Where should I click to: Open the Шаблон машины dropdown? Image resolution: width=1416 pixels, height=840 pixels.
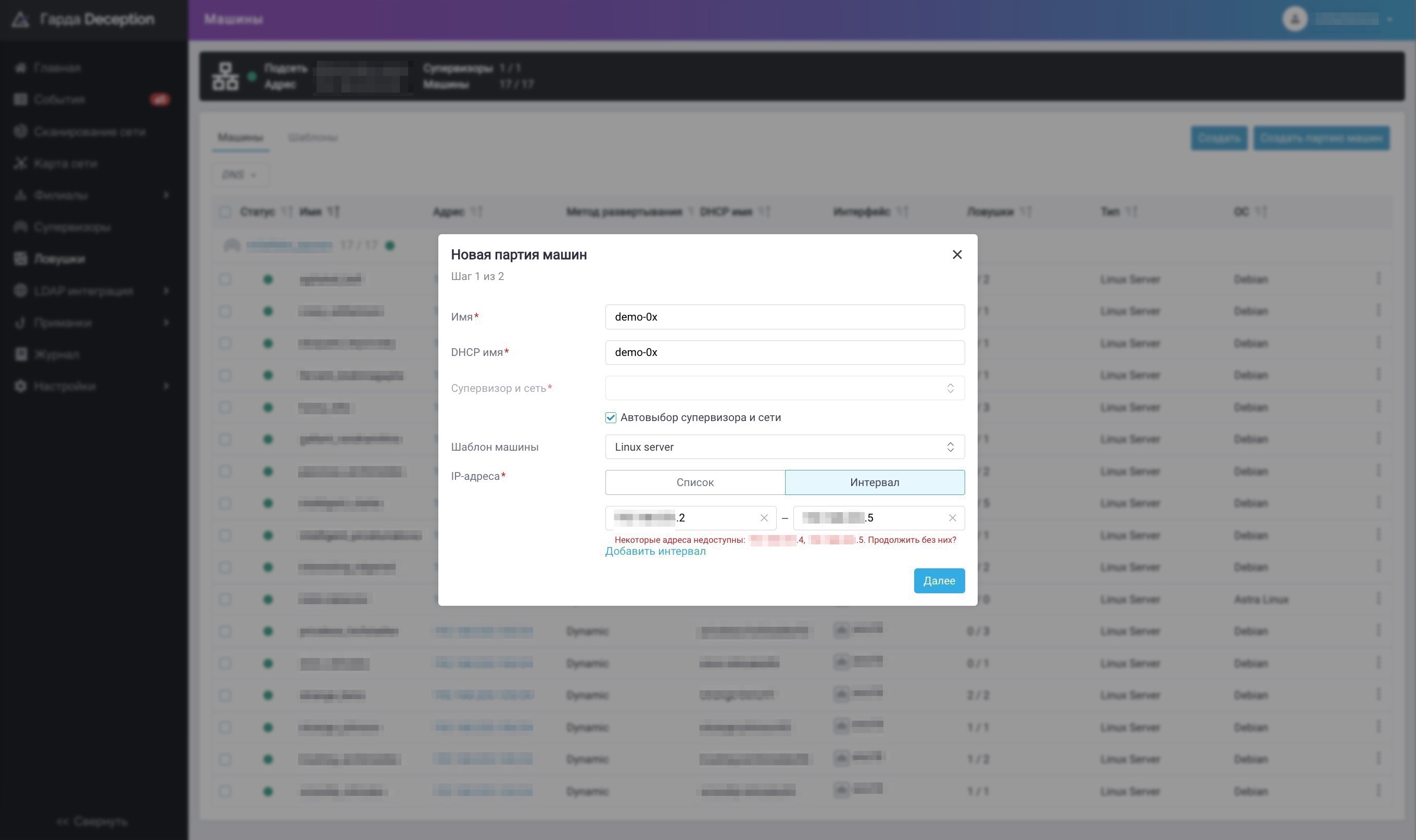784,447
